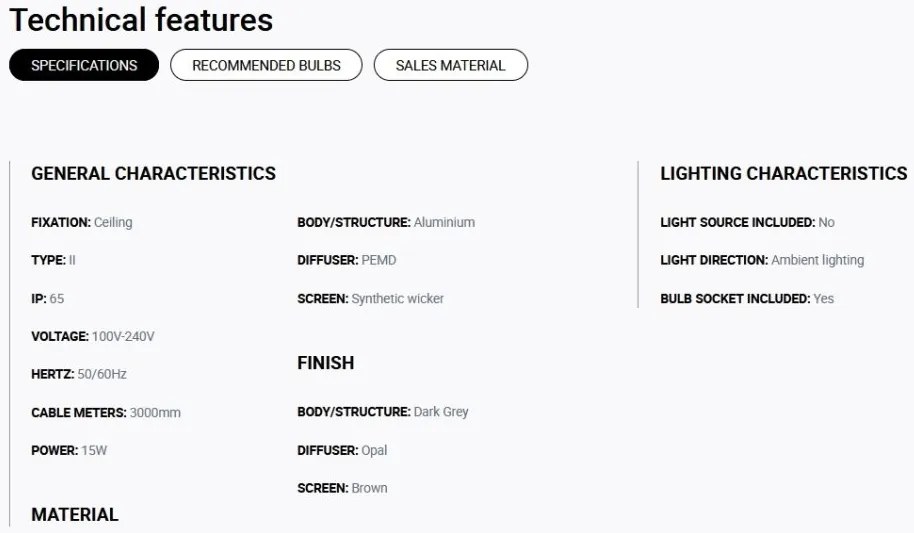Click Screen Synthetic wicker entry

[370, 298]
